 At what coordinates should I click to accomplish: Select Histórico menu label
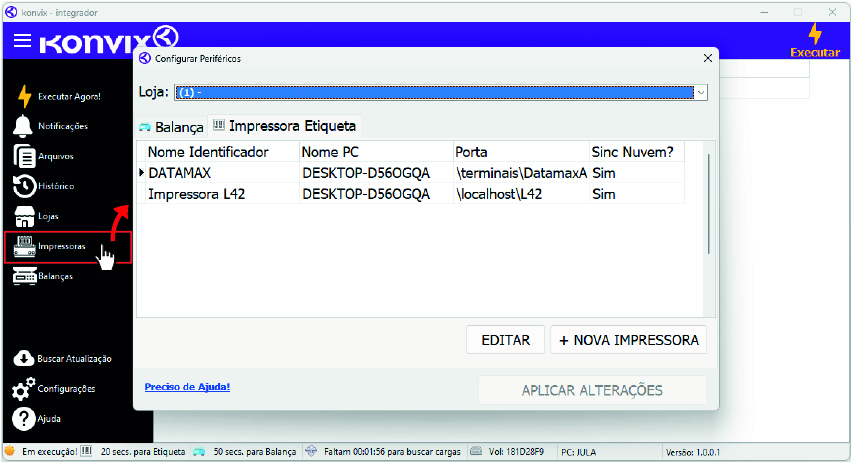[x=56, y=186]
